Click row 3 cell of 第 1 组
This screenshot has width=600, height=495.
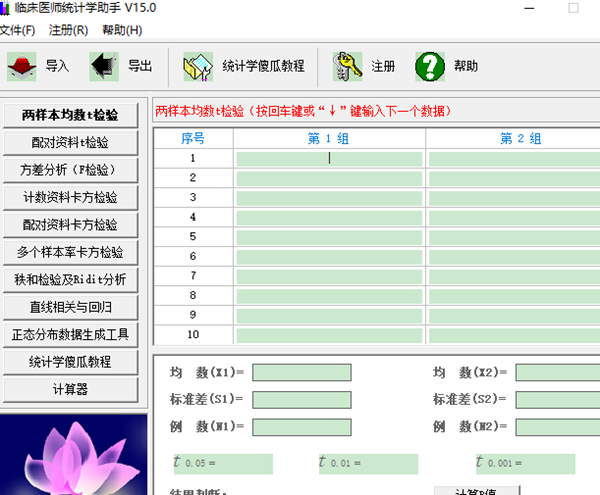(x=329, y=198)
